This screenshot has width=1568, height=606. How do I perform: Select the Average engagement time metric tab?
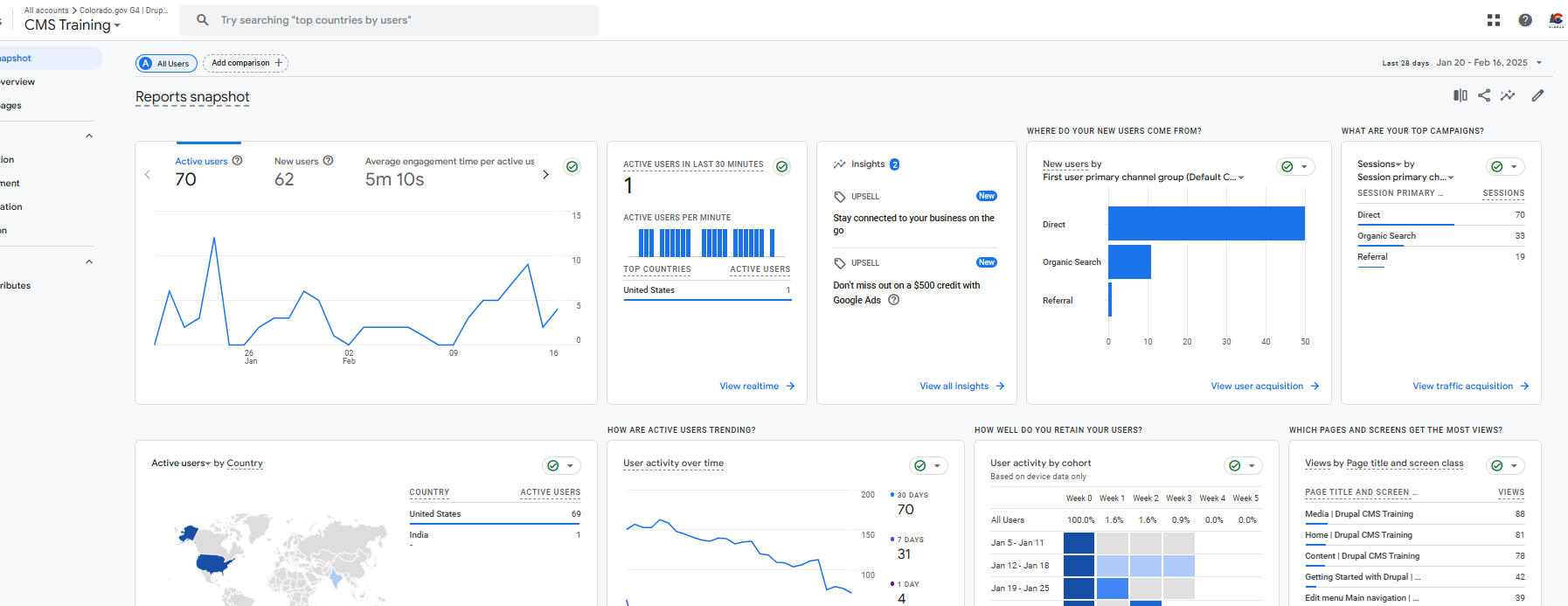(x=449, y=171)
